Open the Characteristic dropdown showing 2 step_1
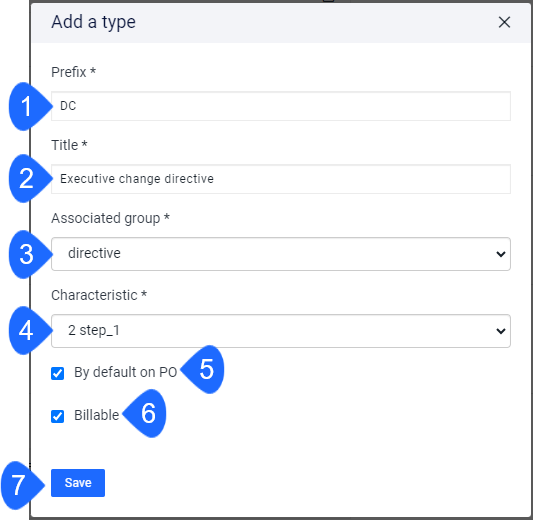 click(x=281, y=331)
